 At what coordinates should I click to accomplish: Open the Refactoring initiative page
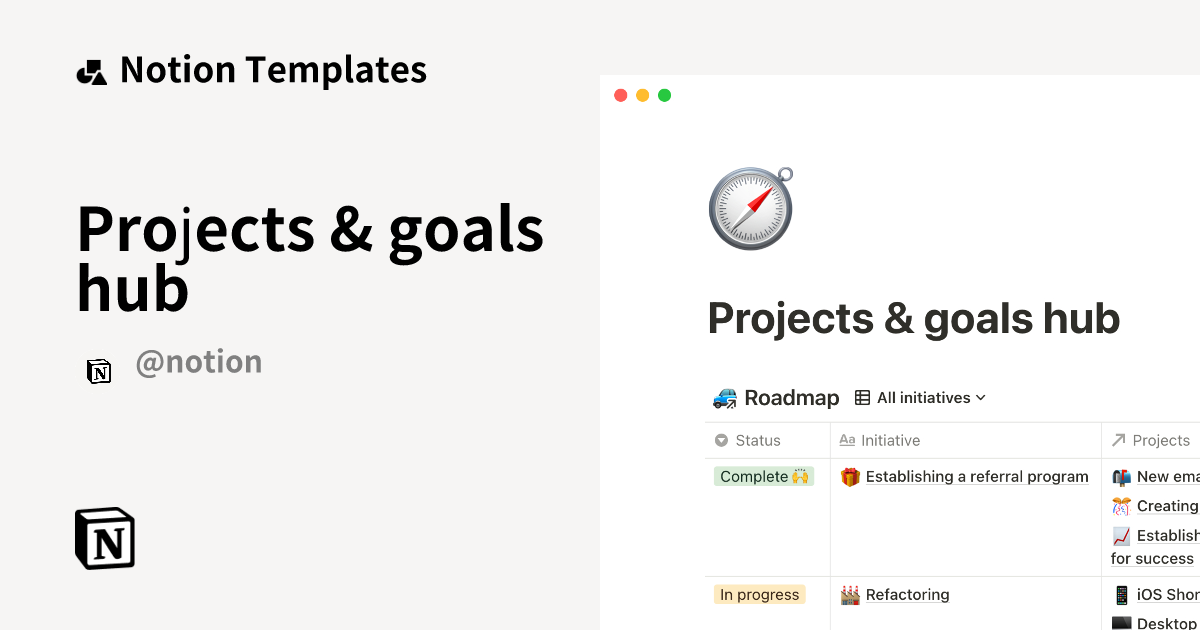[908, 594]
